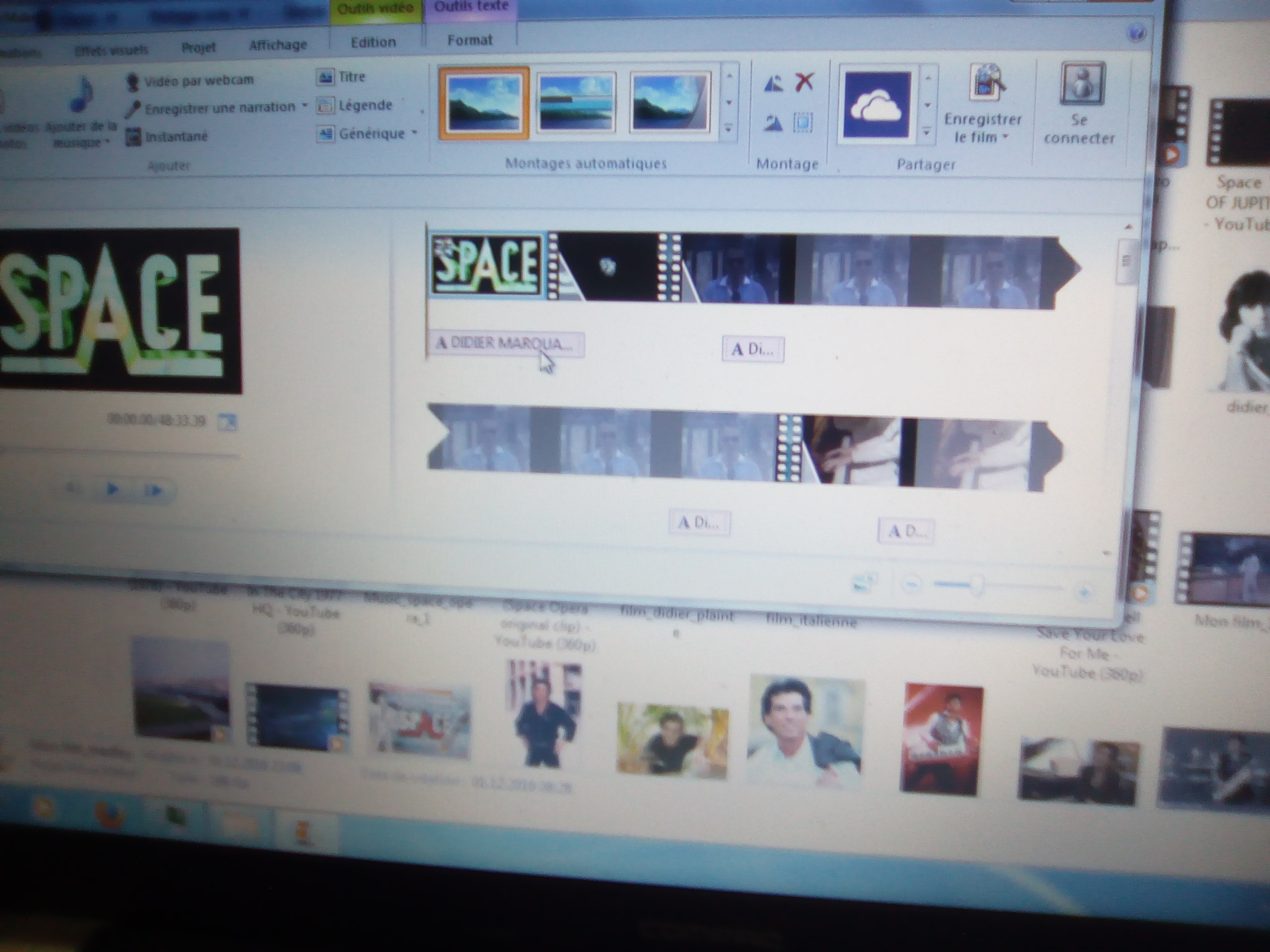Open help with the question mark icon
The image size is (1270, 952).
pos(1137,33)
